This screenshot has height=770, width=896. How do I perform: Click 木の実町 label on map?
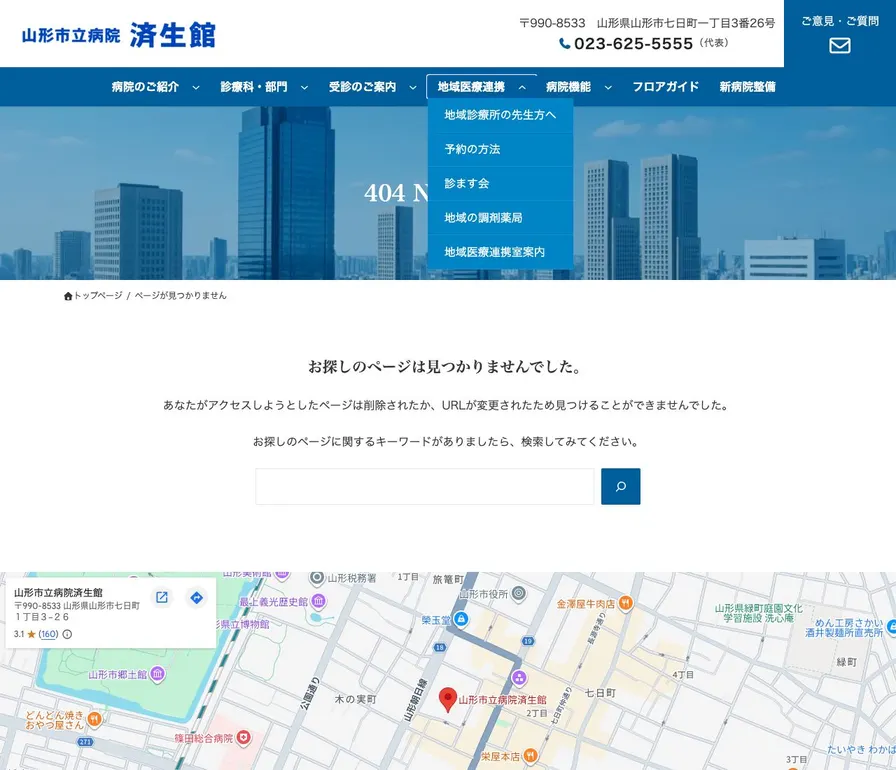(355, 699)
